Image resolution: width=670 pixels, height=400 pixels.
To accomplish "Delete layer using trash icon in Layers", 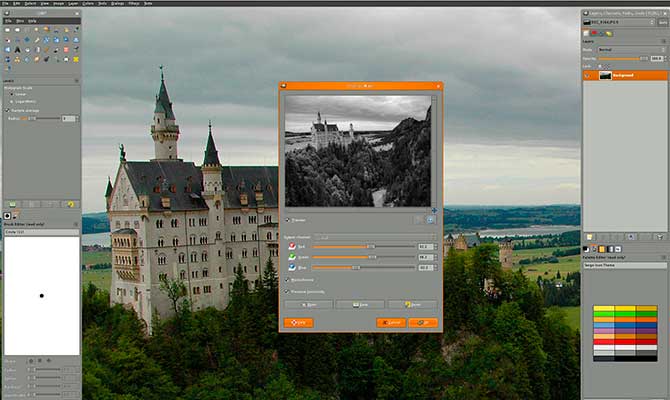I will coord(660,237).
